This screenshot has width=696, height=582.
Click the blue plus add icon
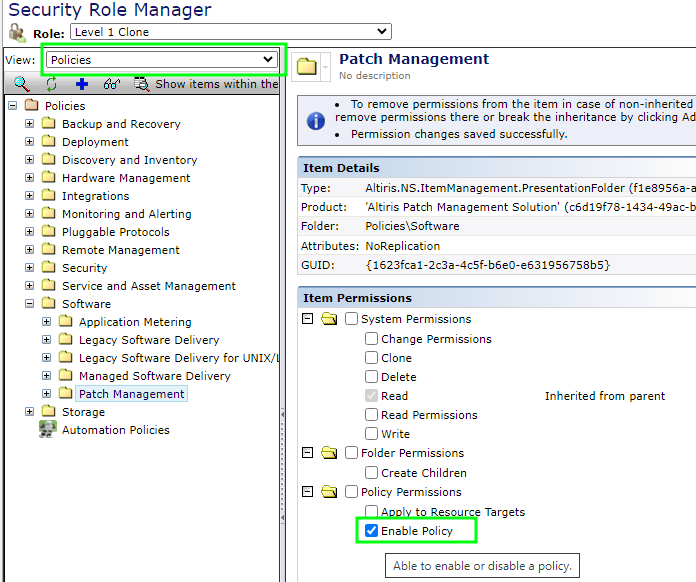[x=82, y=83]
